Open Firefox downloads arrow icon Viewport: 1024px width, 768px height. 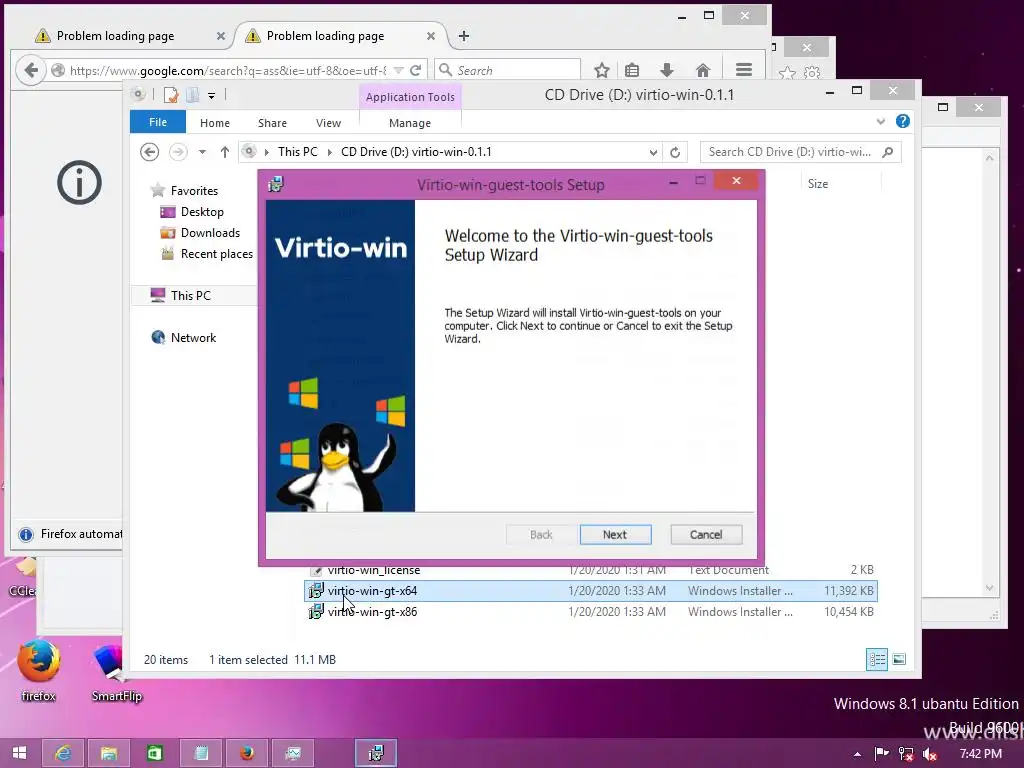tap(667, 70)
